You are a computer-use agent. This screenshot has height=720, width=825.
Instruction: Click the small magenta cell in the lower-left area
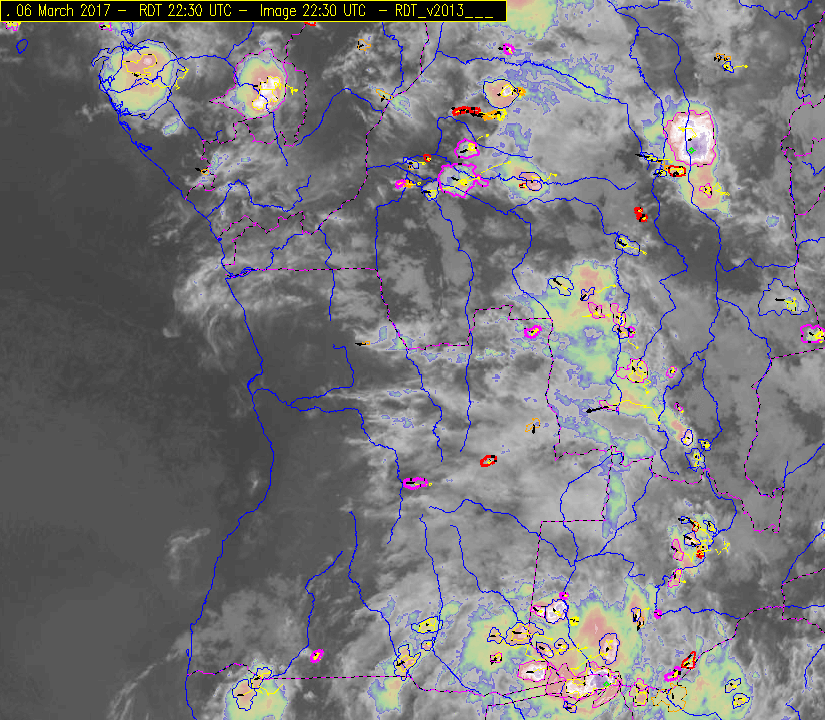(317, 656)
